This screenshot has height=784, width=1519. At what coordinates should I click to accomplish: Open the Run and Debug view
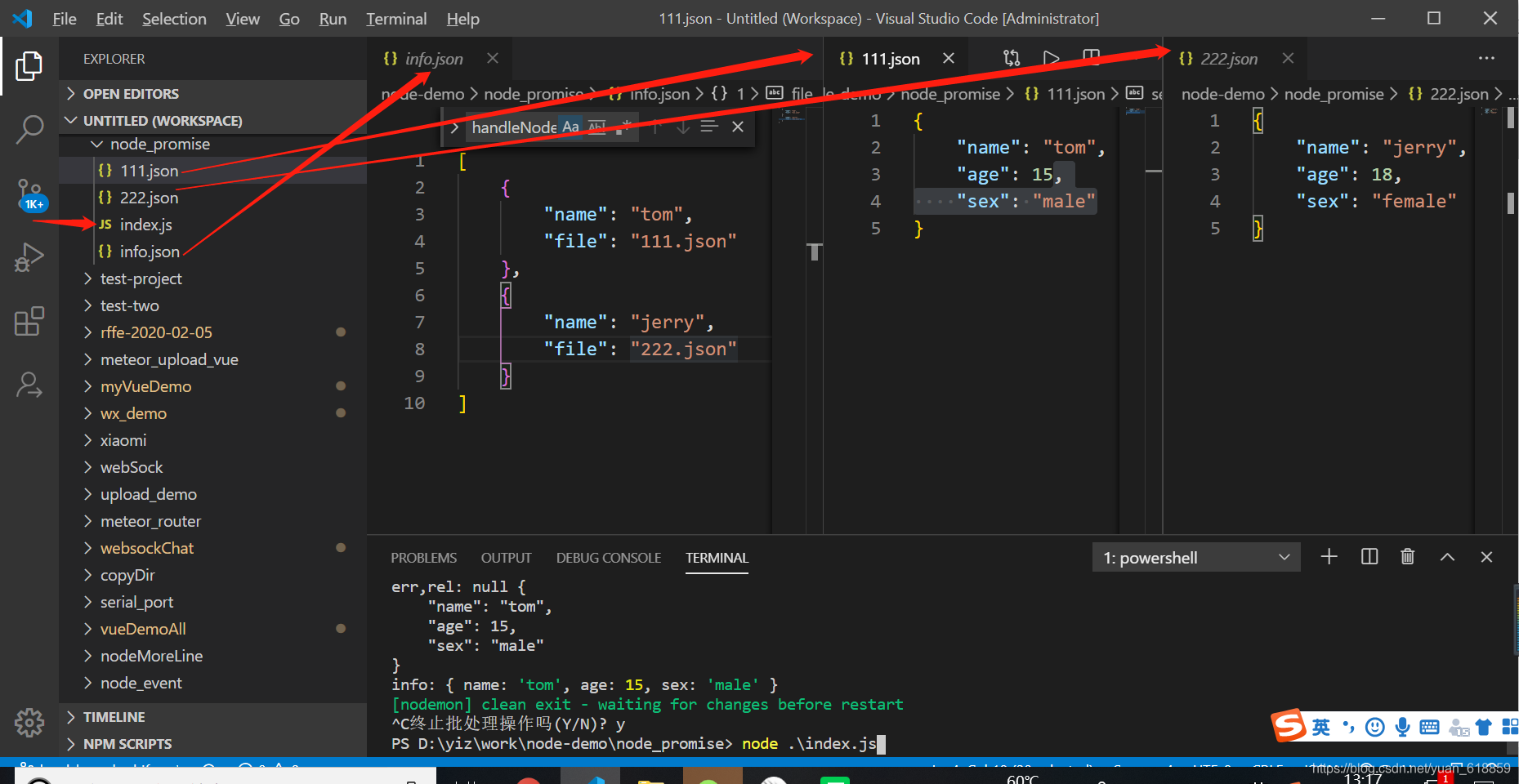click(29, 257)
